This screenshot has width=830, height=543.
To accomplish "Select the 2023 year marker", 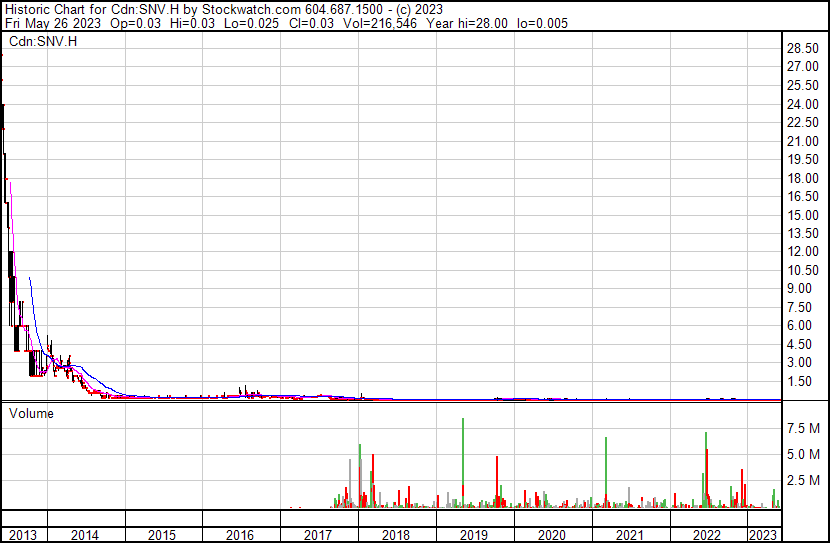I will [764, 535].
